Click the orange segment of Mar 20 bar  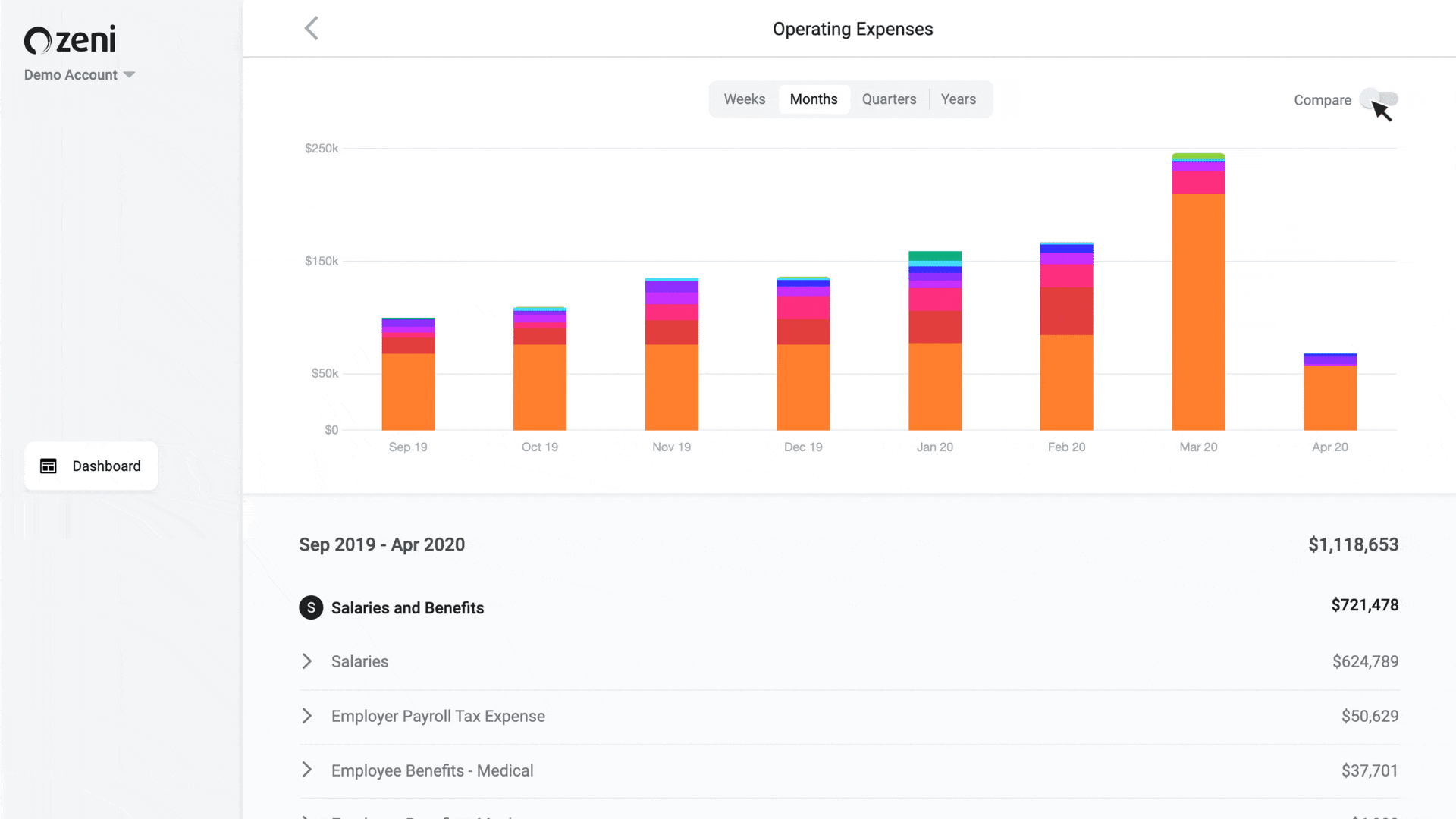tap(1198, 311)
